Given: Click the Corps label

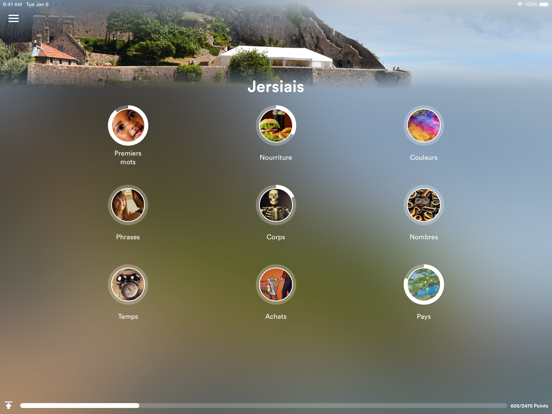Looking at the screenshot, I should tap(276, 237).
